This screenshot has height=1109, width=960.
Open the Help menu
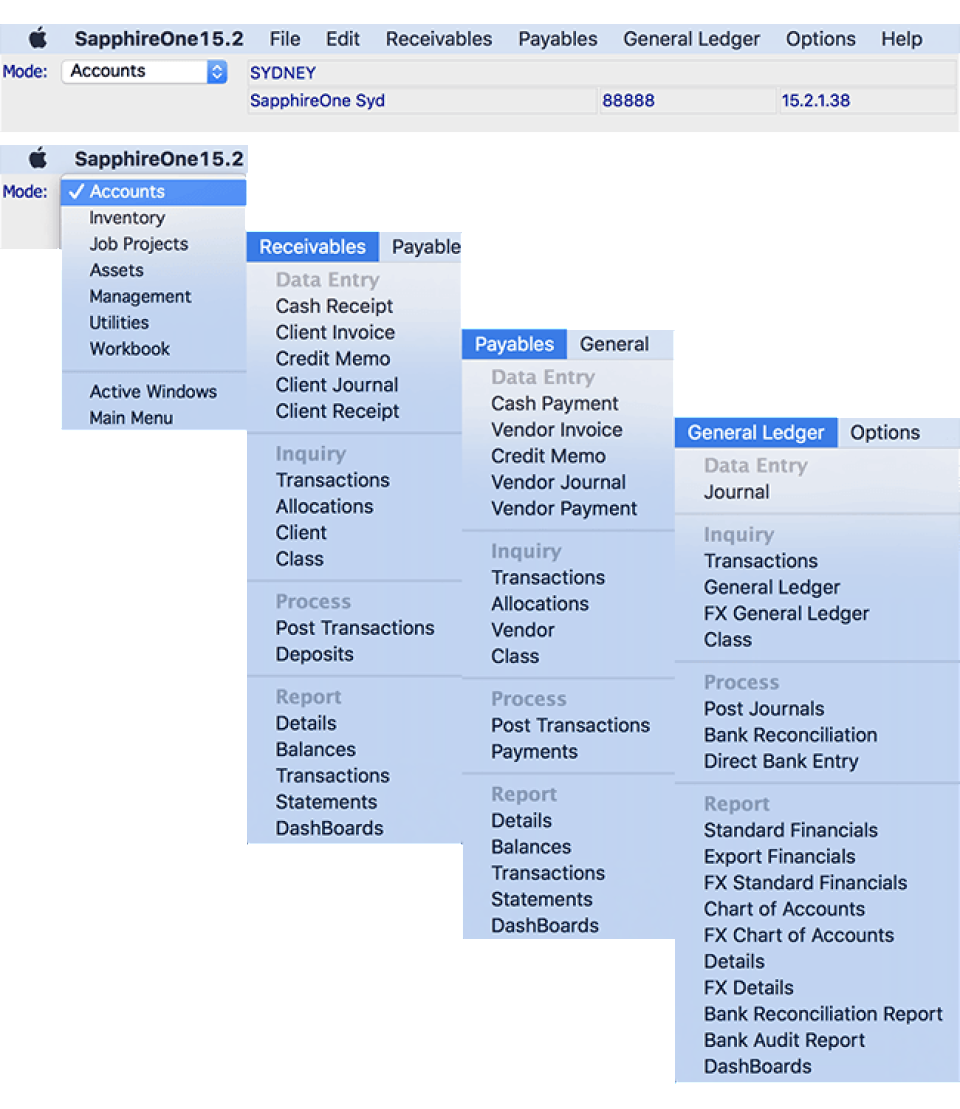click(901, 39)
